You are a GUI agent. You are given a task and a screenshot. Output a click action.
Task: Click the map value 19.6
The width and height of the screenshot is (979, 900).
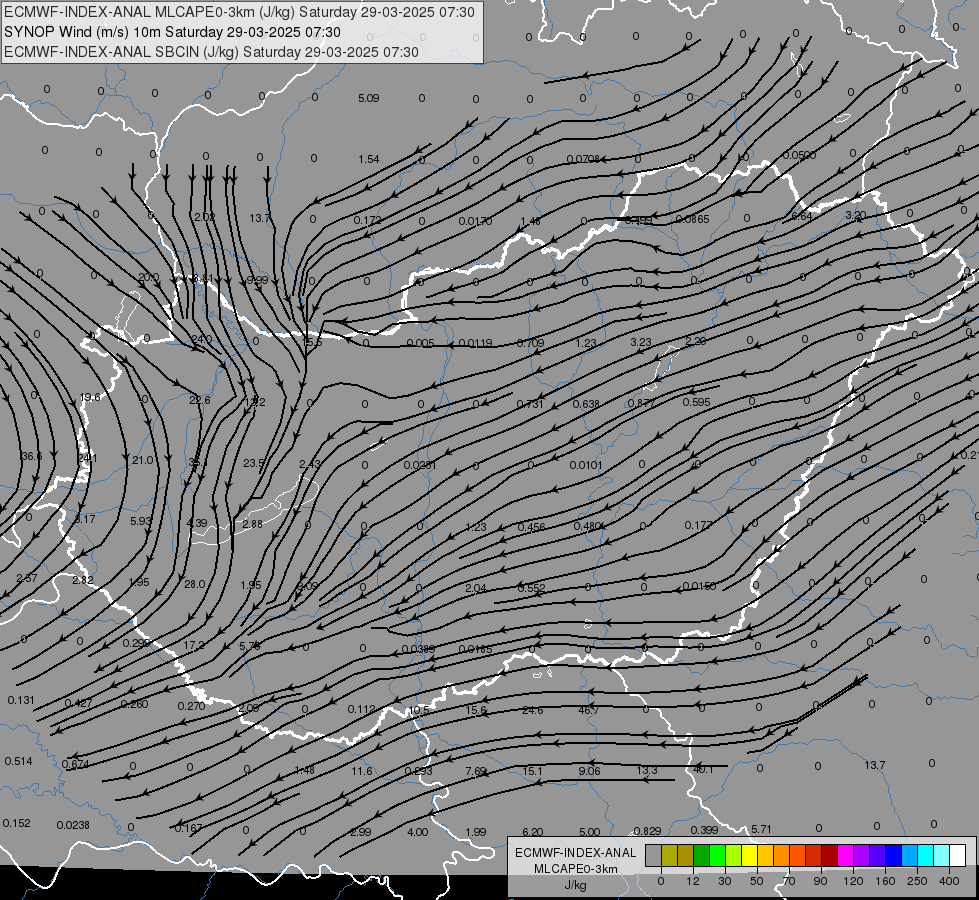(90, 397)
